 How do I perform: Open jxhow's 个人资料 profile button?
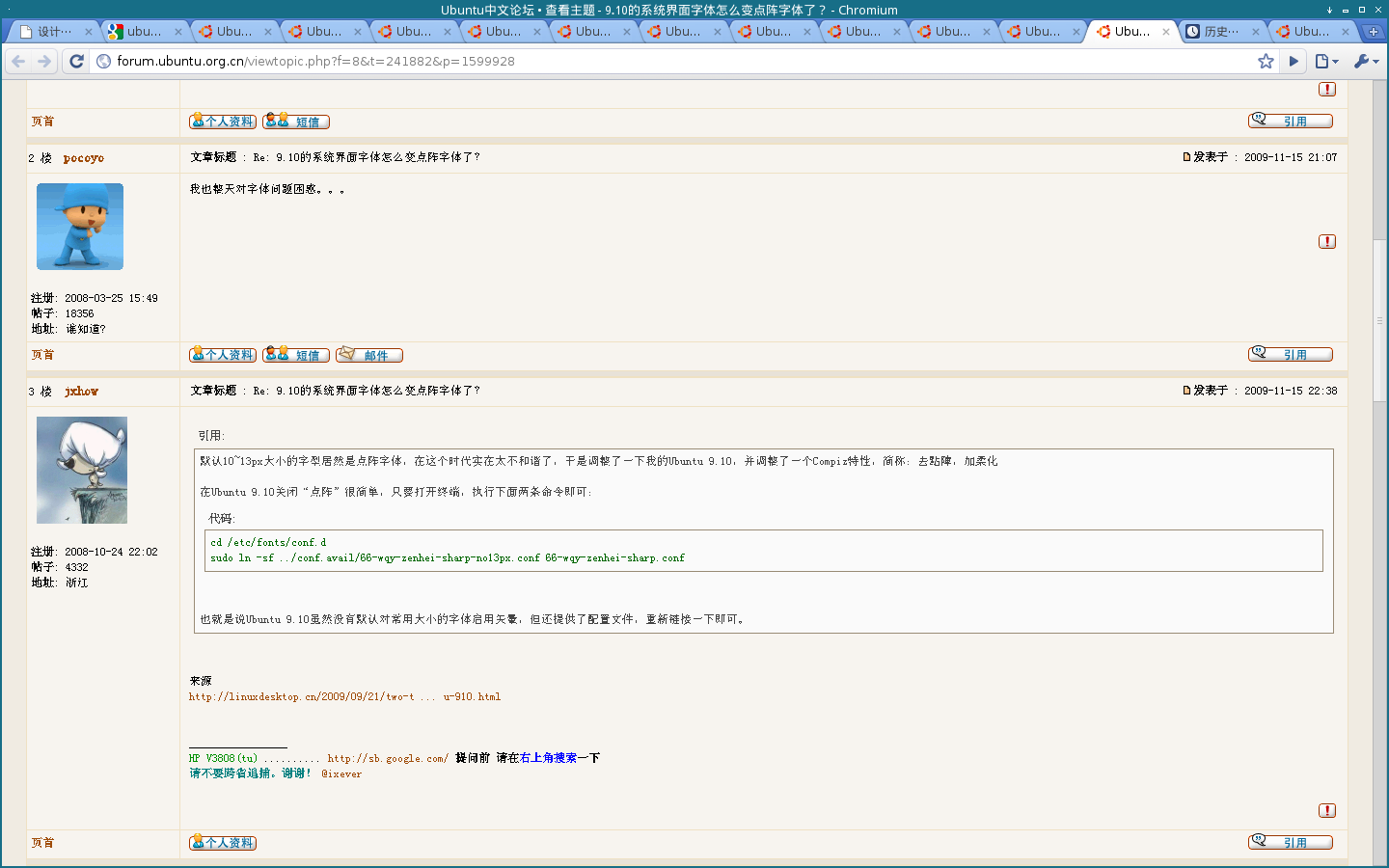point(223,842)
